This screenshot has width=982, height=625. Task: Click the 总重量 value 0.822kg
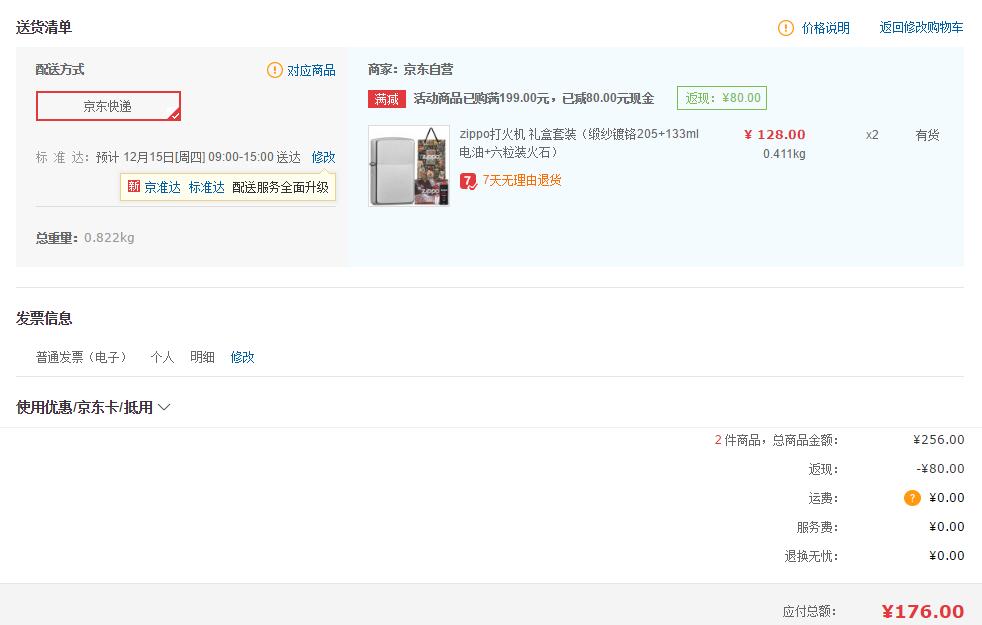pyautogui.click(x=109, y=237)
